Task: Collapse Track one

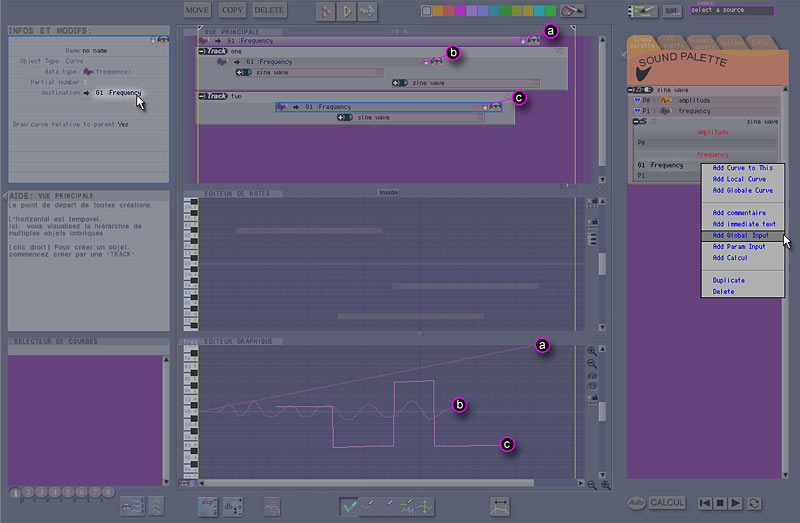Action: pyautogui.click(x=202, y=51)
